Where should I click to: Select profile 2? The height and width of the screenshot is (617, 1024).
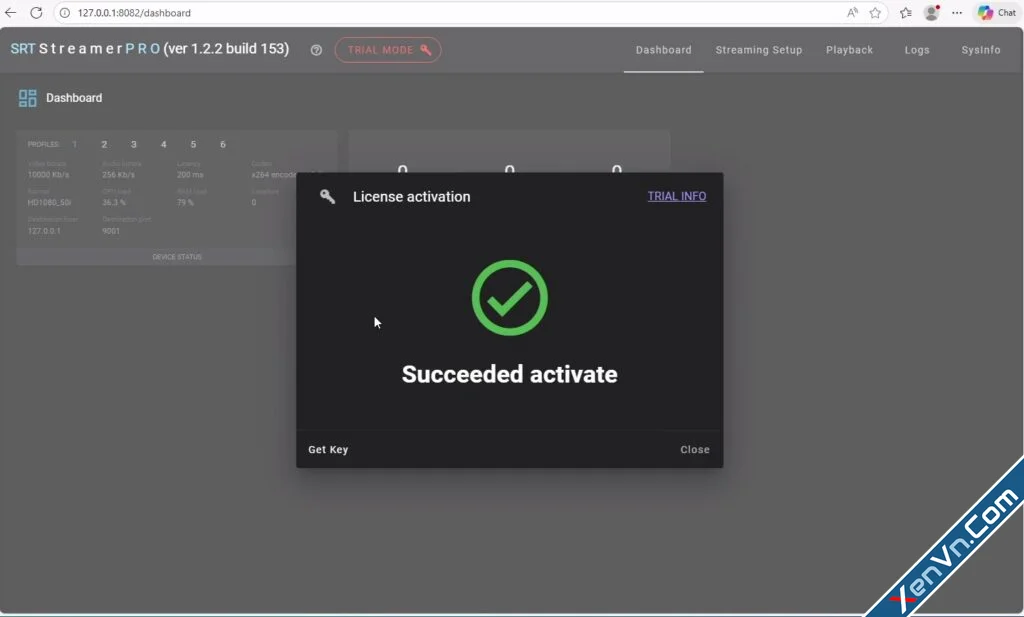tap(104, 144)
